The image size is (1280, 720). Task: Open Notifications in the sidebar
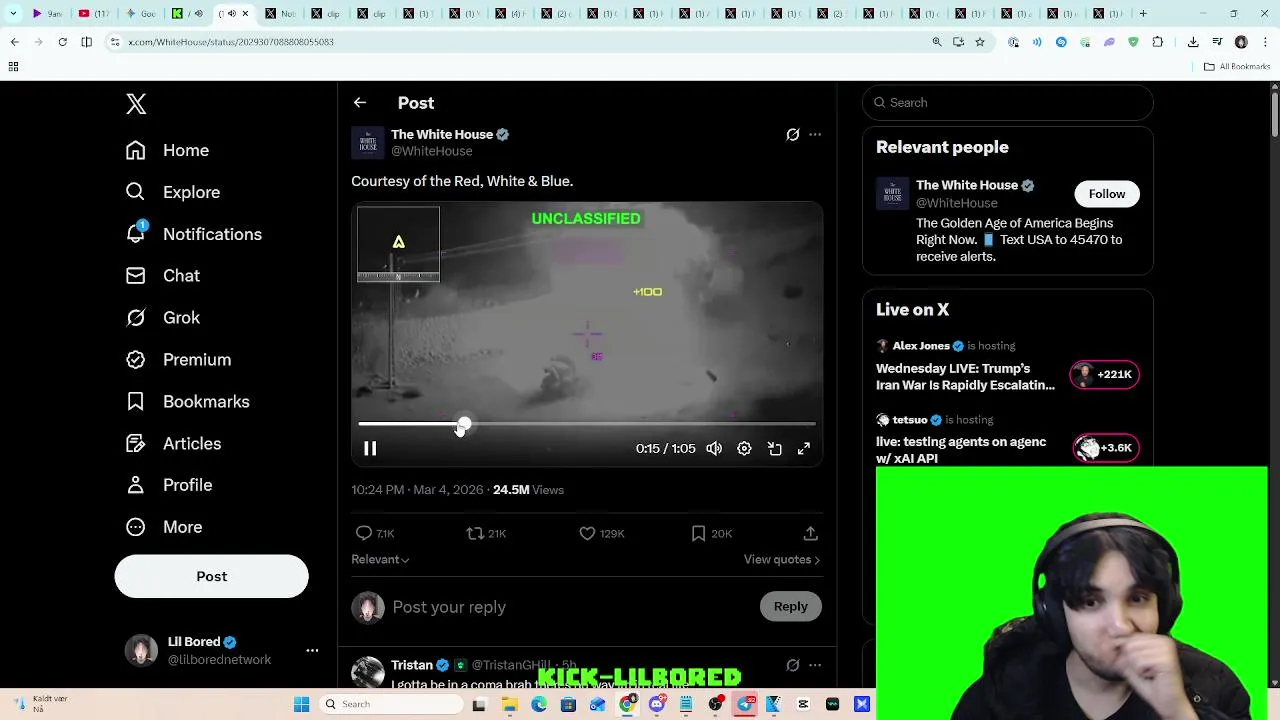[194, 234]
